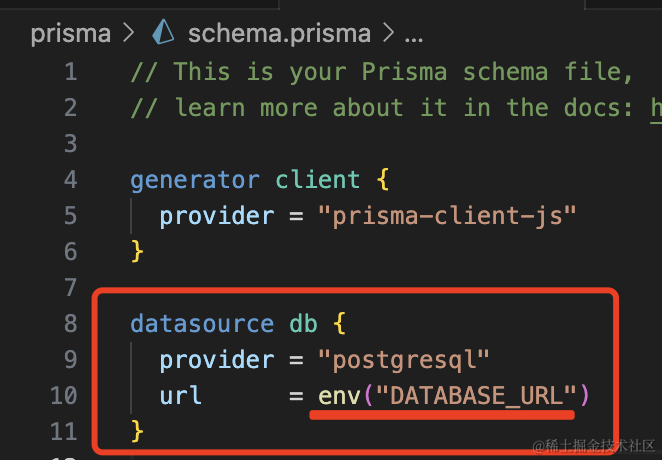Image resolution: width=662 pixels, height=460 pixels.
Task: Expand the breadcrumb ellipsis item
Action: coord(412,33)
